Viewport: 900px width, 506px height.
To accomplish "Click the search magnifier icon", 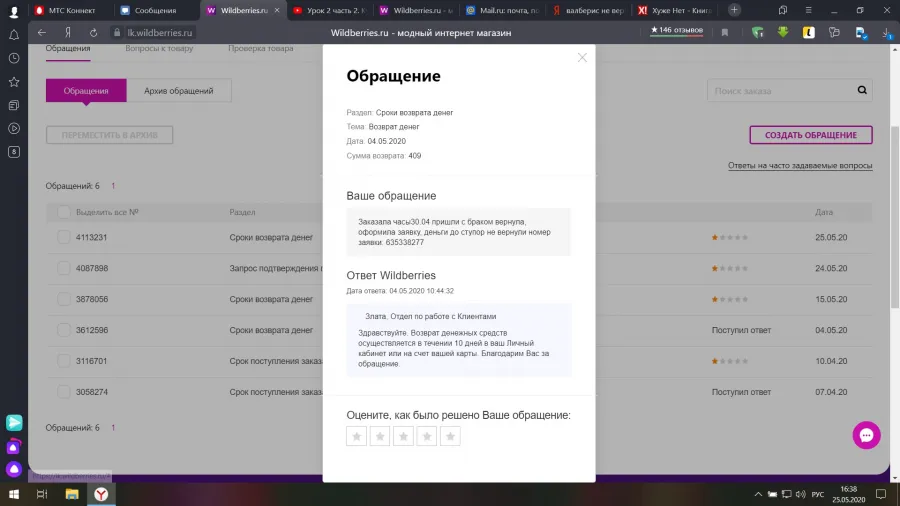I will pos(862,90).
